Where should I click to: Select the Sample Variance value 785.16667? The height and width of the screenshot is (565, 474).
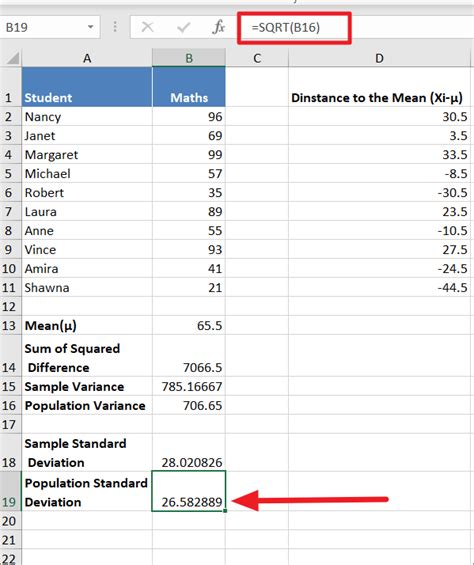click(189, 387)
